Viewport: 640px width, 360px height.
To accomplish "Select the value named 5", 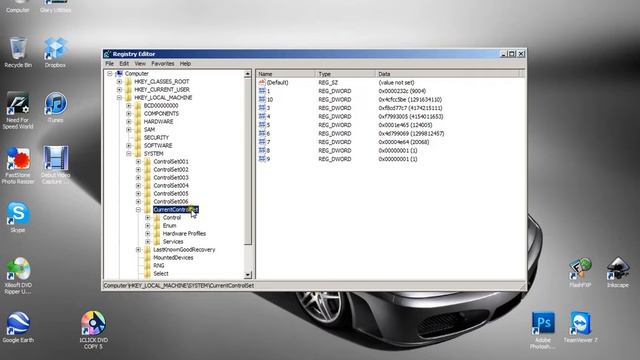I will pyautogui.click(x=268, y=125).
